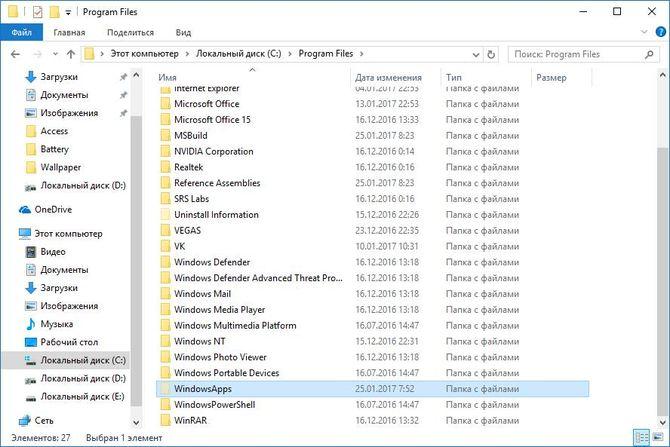Click the refresh button beside address bar
The height and width of the screenshot is (447, 670).
(x=491, y=54)
